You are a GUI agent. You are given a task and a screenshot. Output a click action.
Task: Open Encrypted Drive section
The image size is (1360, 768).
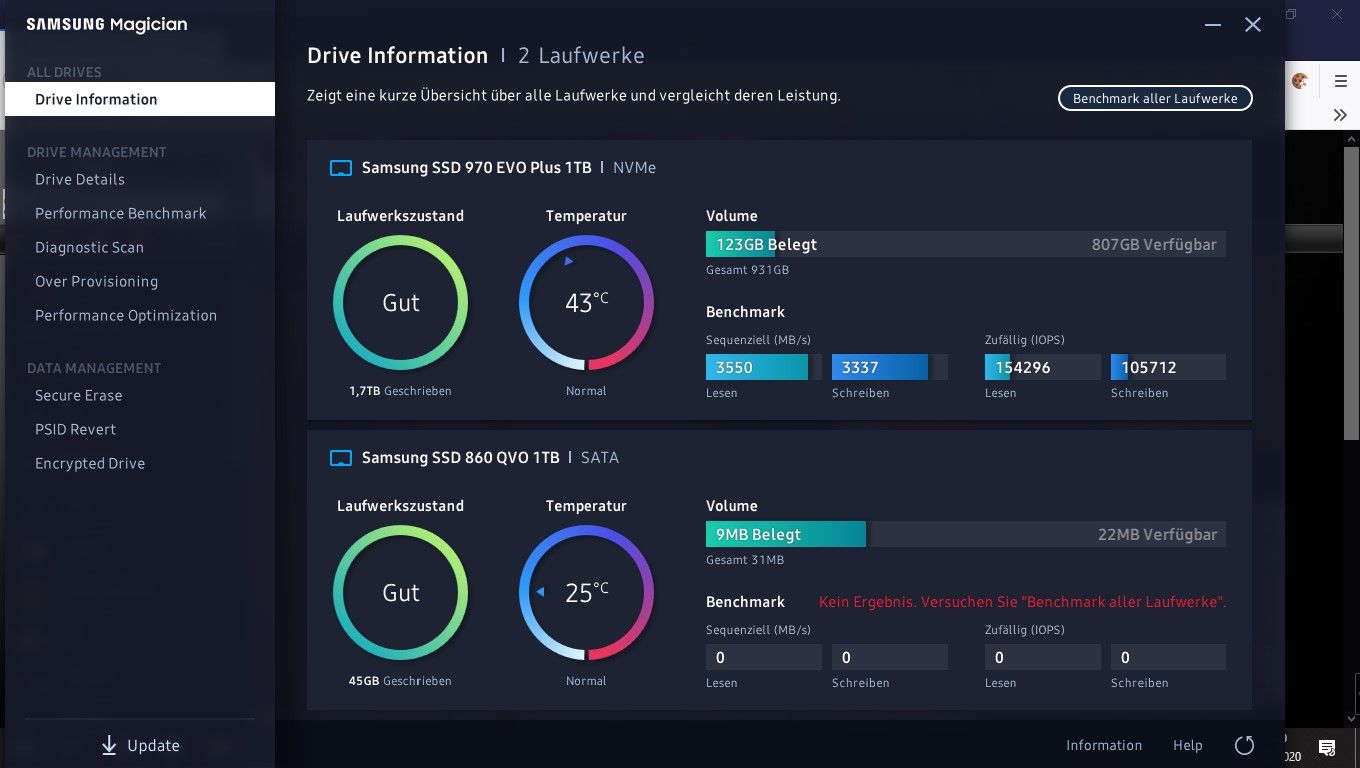[x=90, y=463]
